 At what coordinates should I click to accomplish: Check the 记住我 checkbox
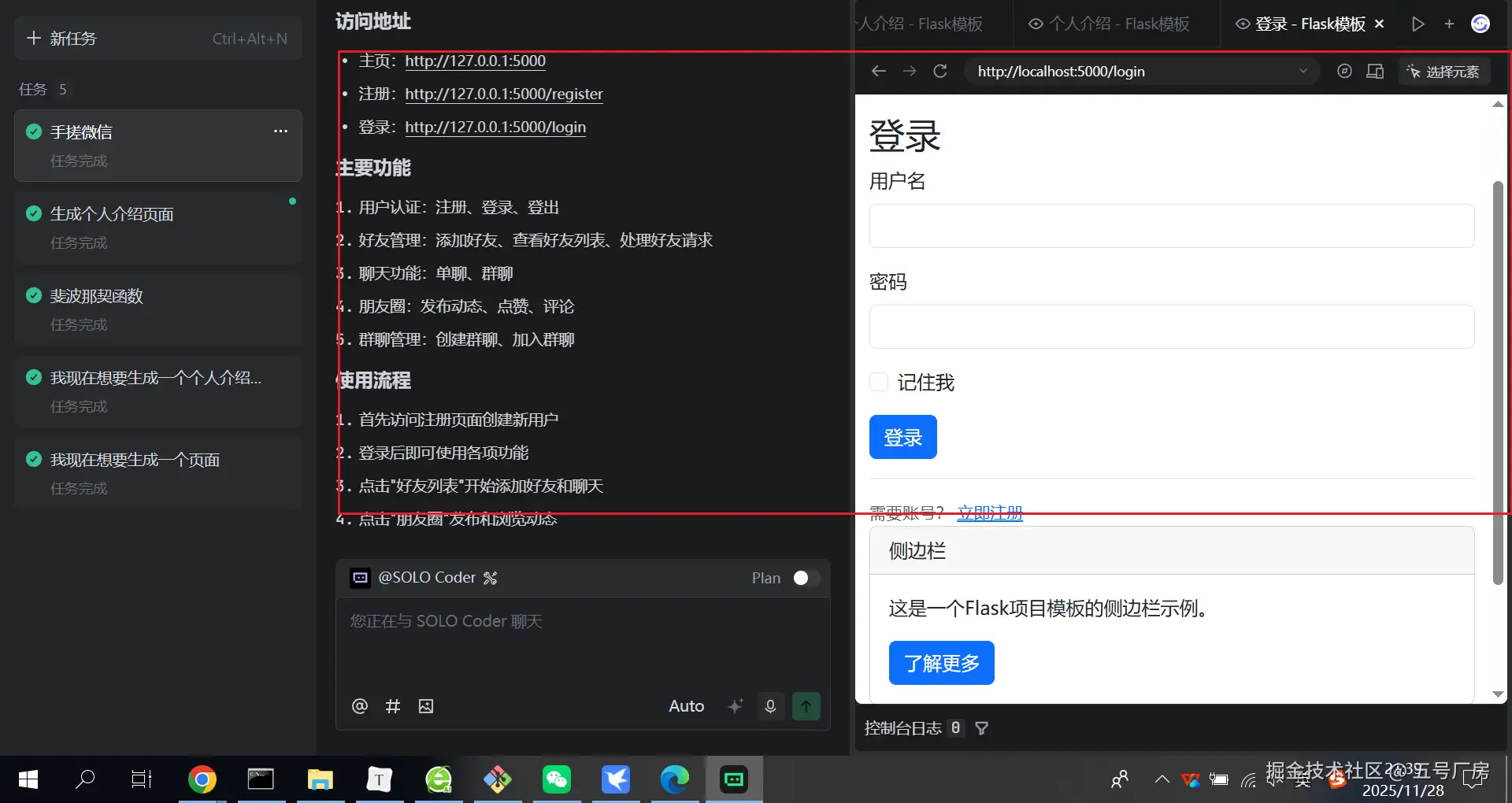click(879, 383)
